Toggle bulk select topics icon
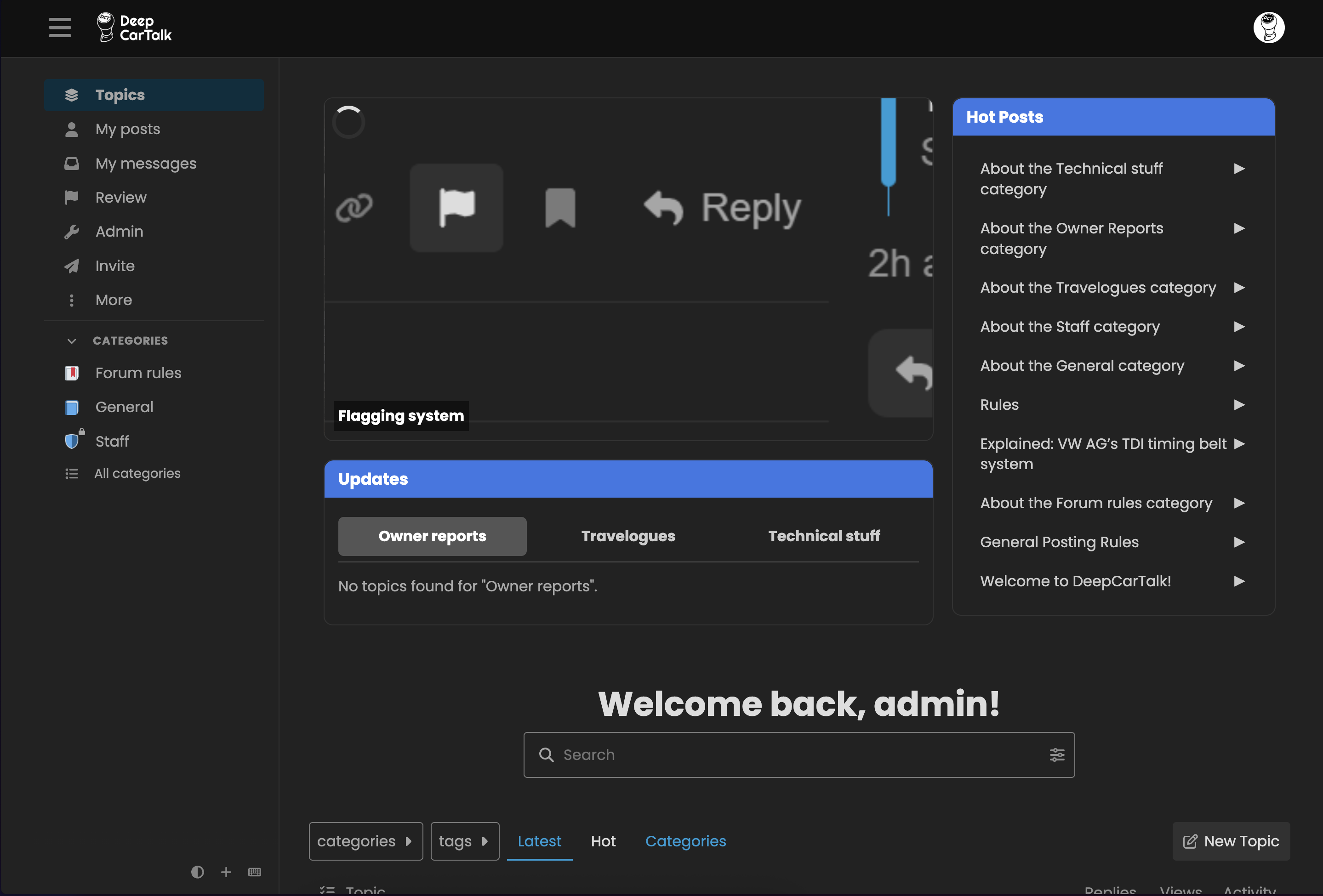Screen dimensions: 1323x896 pos(327,889)
